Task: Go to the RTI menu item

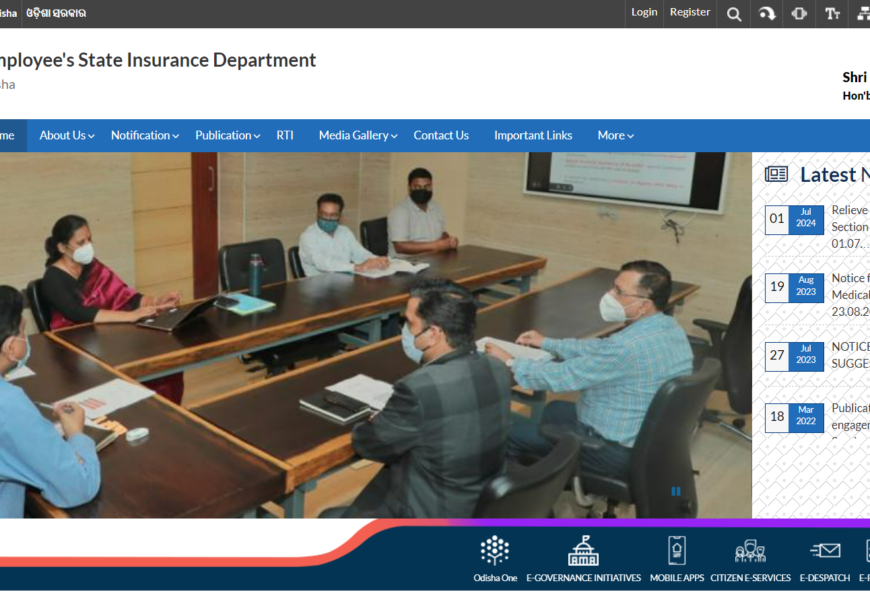Action: tap(285, 136)
